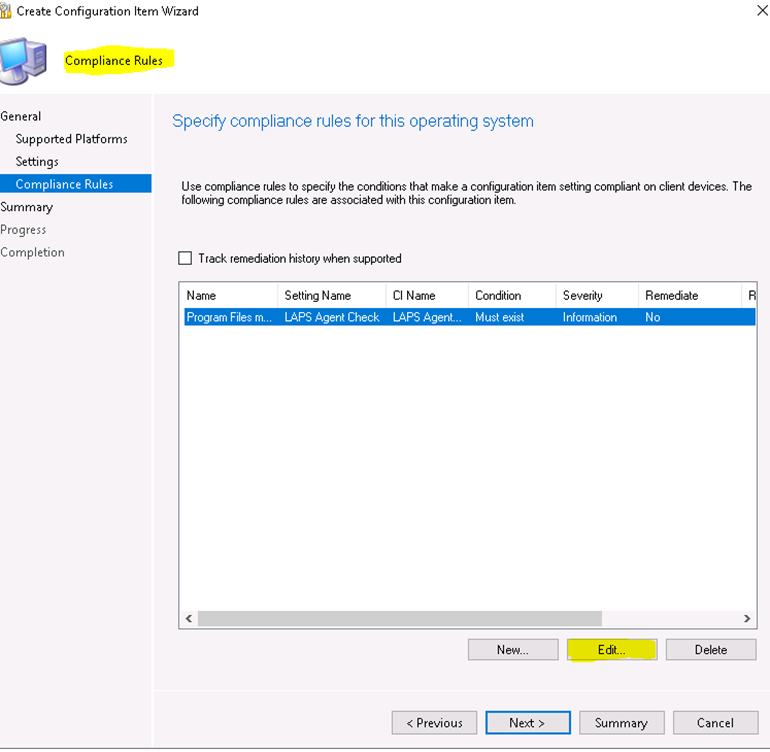Edit the selected compliance rule
The width and height of the screenshot is (770, 752).
coord(612,650)
